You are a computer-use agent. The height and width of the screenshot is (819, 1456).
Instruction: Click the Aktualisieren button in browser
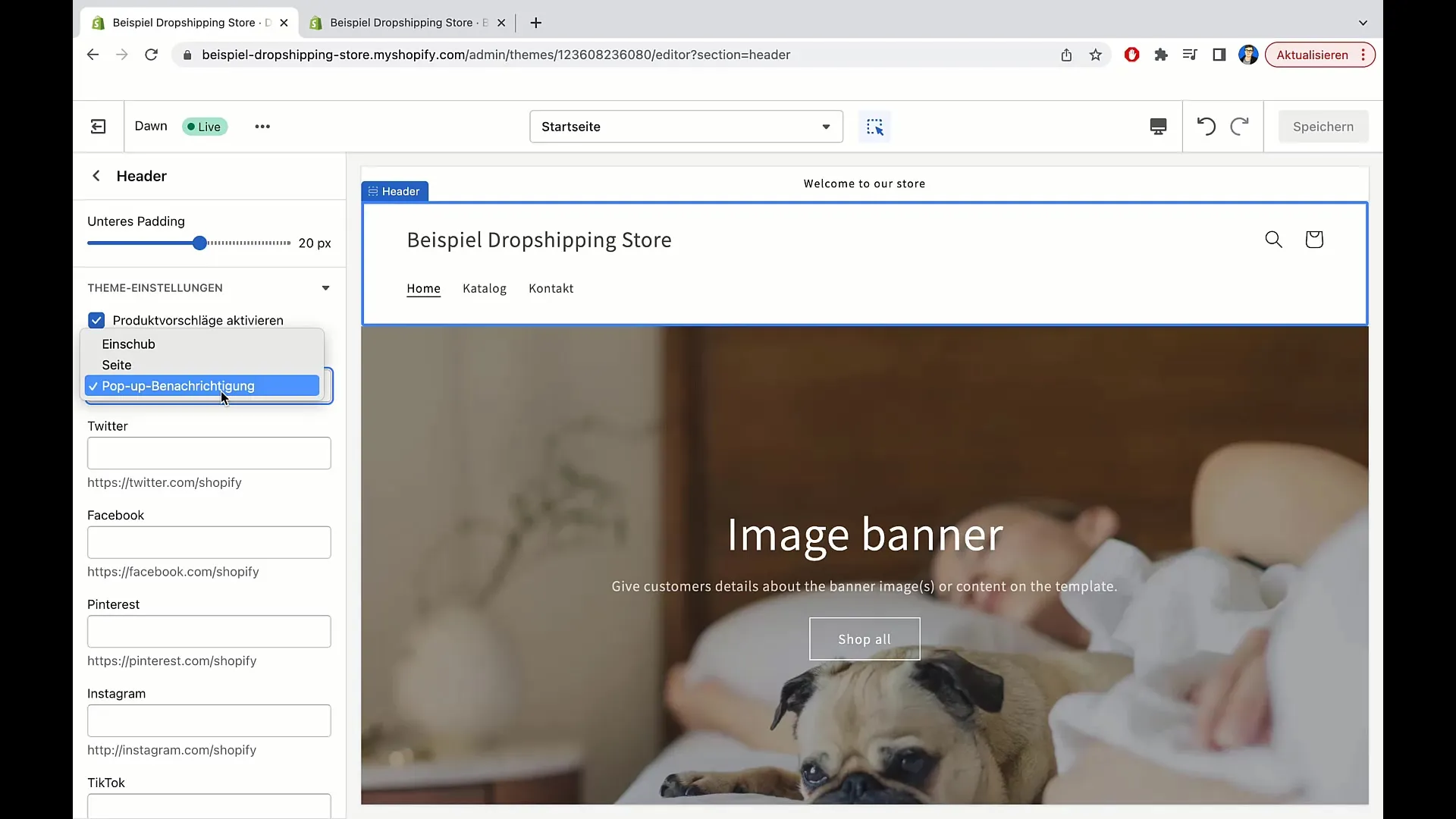(1310, 55)
